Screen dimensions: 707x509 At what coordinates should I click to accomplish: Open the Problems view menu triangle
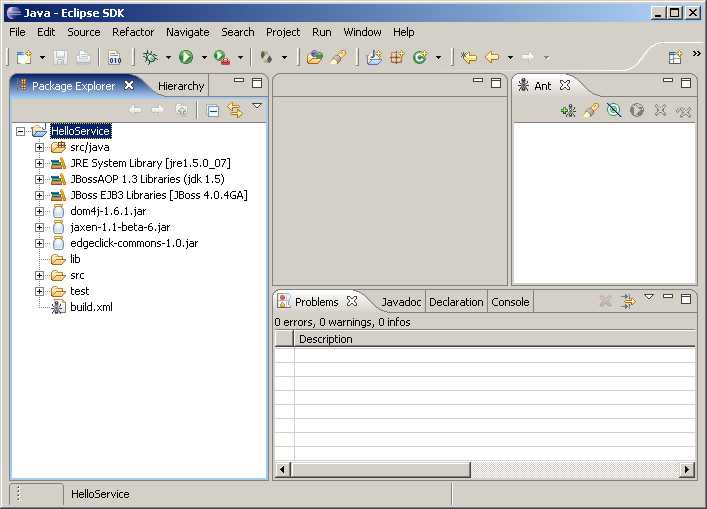point(649,297)
